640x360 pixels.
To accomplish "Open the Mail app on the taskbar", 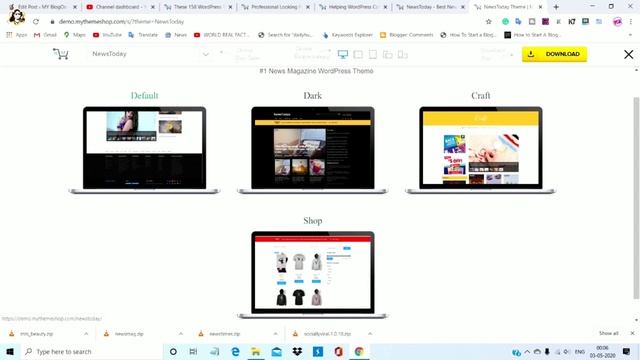I will click(x=276, y=351).
